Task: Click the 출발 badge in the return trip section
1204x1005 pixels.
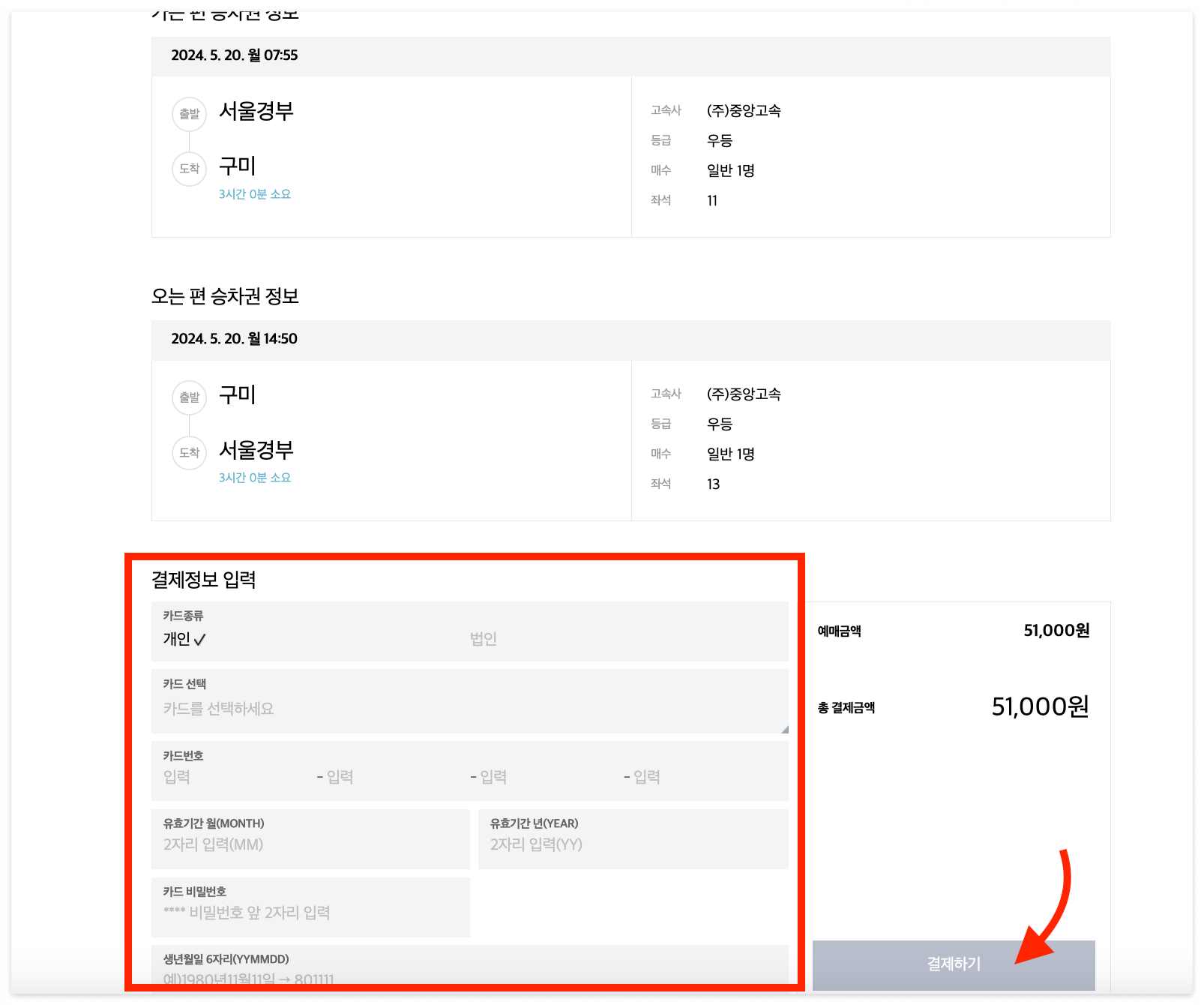Action: [189, 398]
